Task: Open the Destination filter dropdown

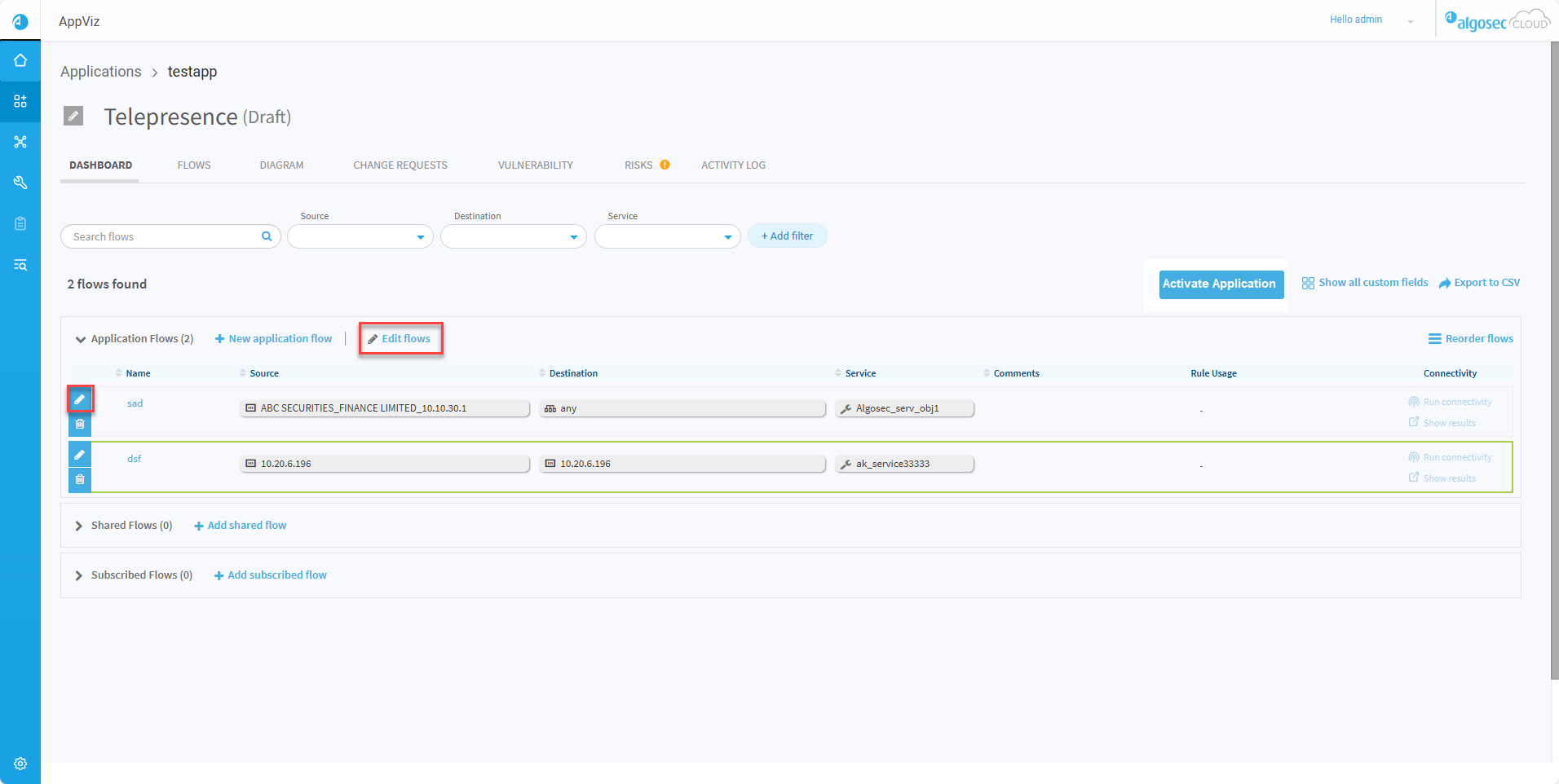Action: click(513, 237)
